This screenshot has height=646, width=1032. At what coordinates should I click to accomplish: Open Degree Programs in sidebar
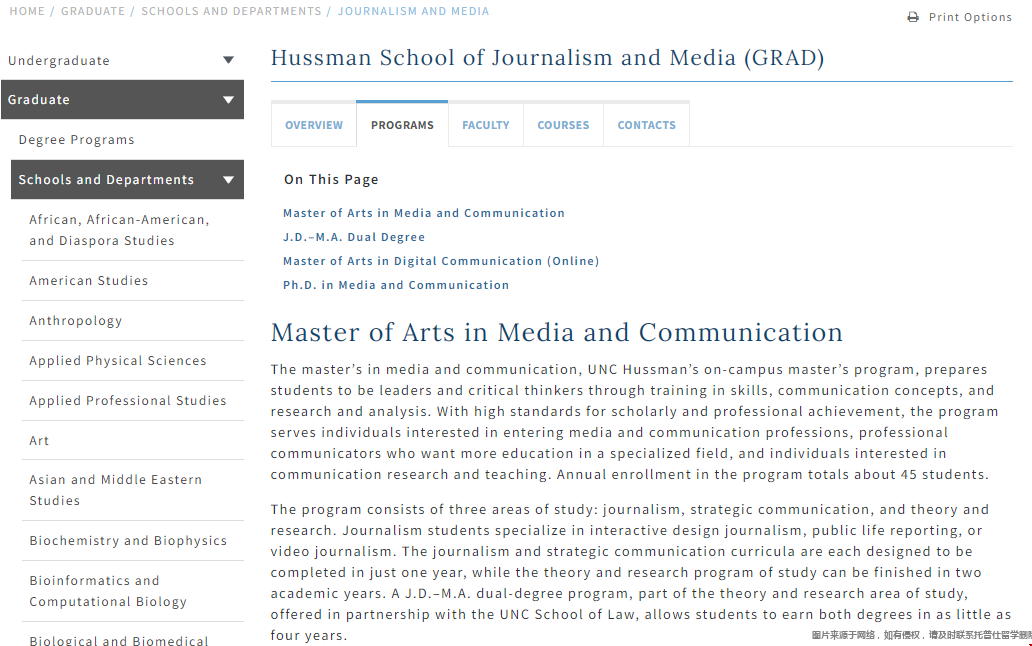tap(77, 140)
